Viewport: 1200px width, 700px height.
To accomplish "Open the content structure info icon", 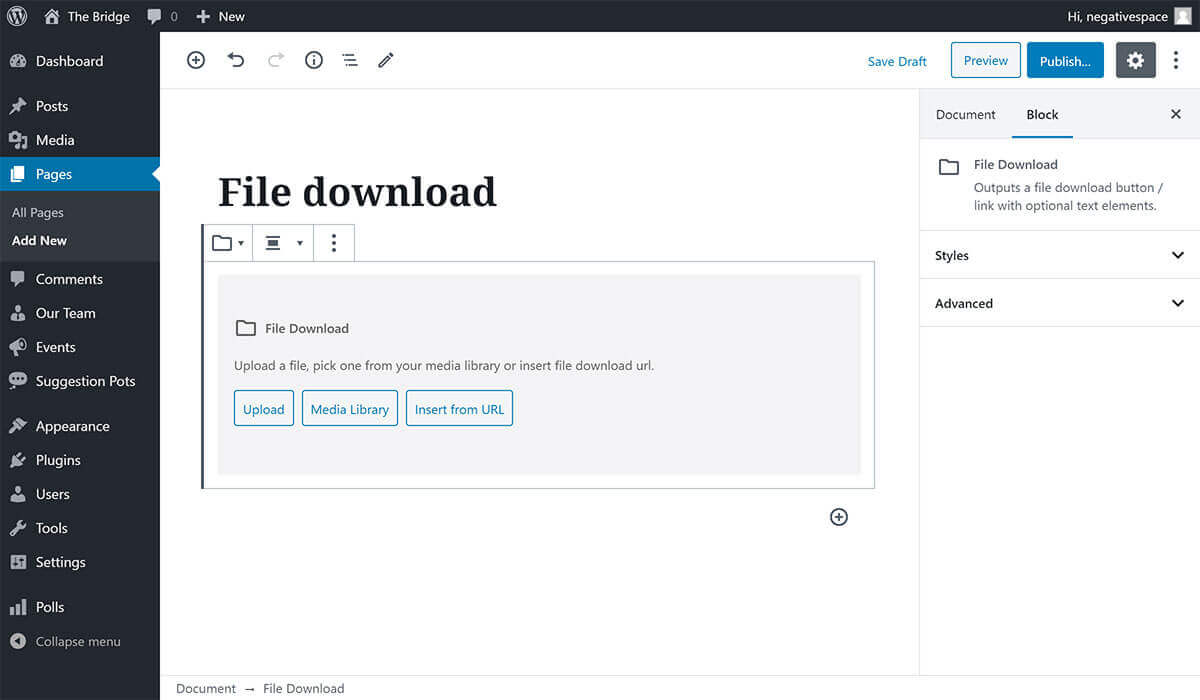I will tap(314, 61).
